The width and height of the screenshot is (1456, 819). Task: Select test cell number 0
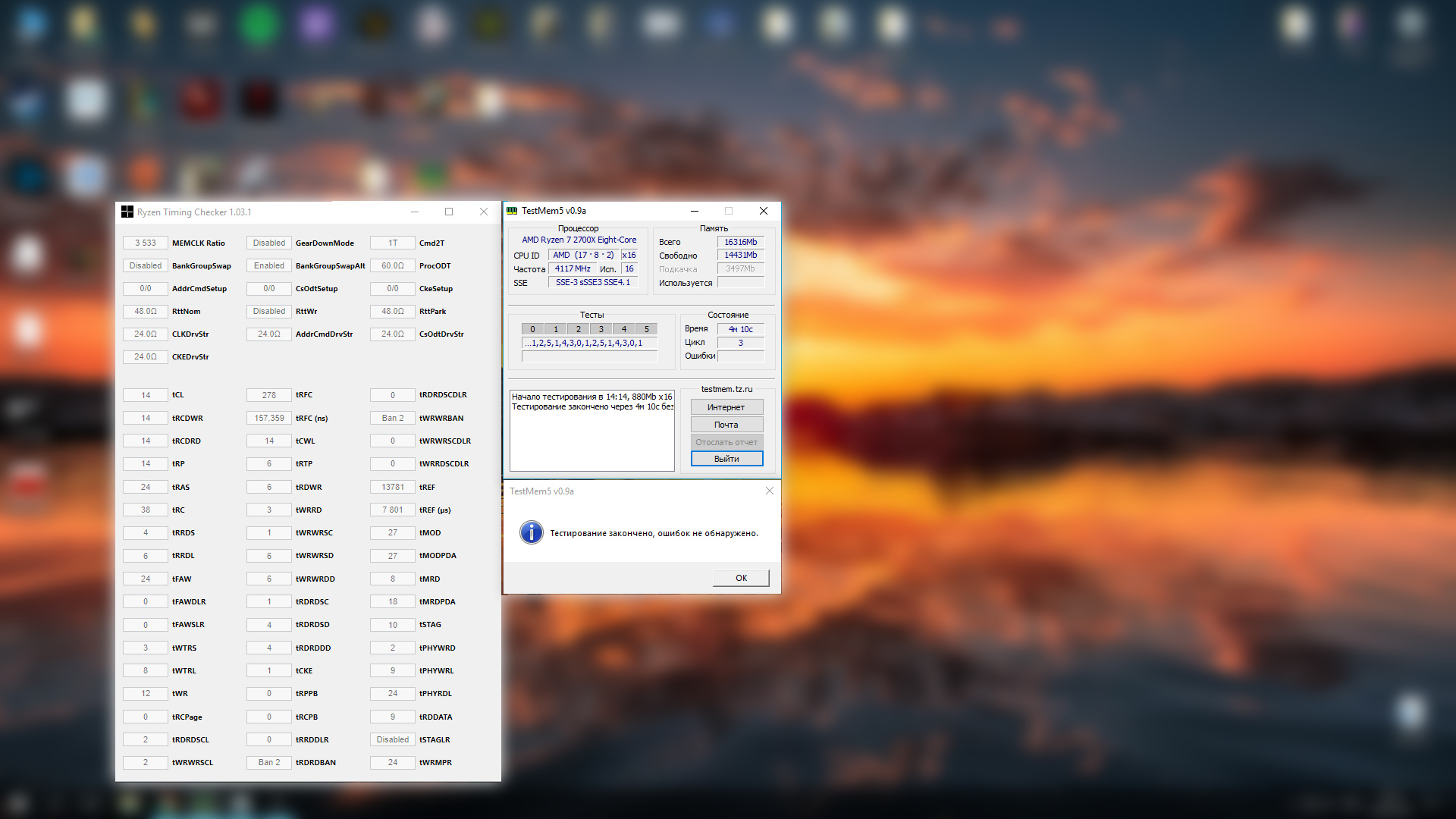pos(532,329)
